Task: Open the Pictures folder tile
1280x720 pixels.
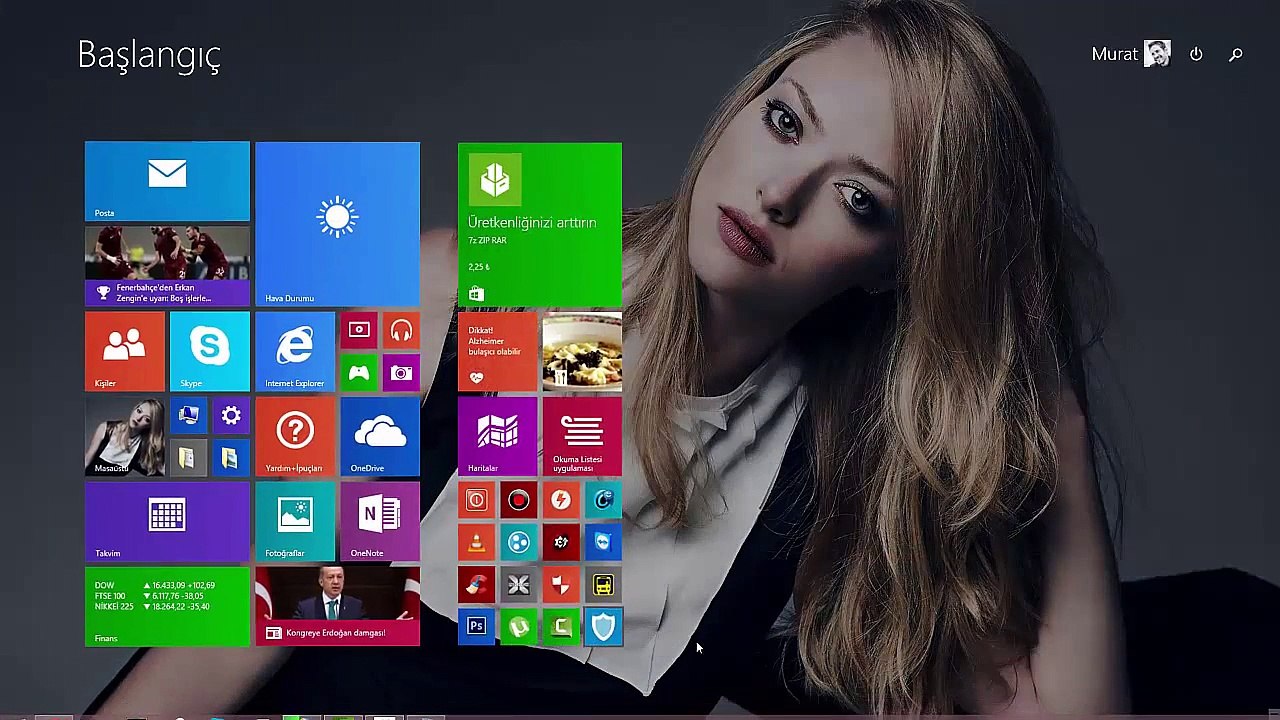Action: [x=231, y=458]
